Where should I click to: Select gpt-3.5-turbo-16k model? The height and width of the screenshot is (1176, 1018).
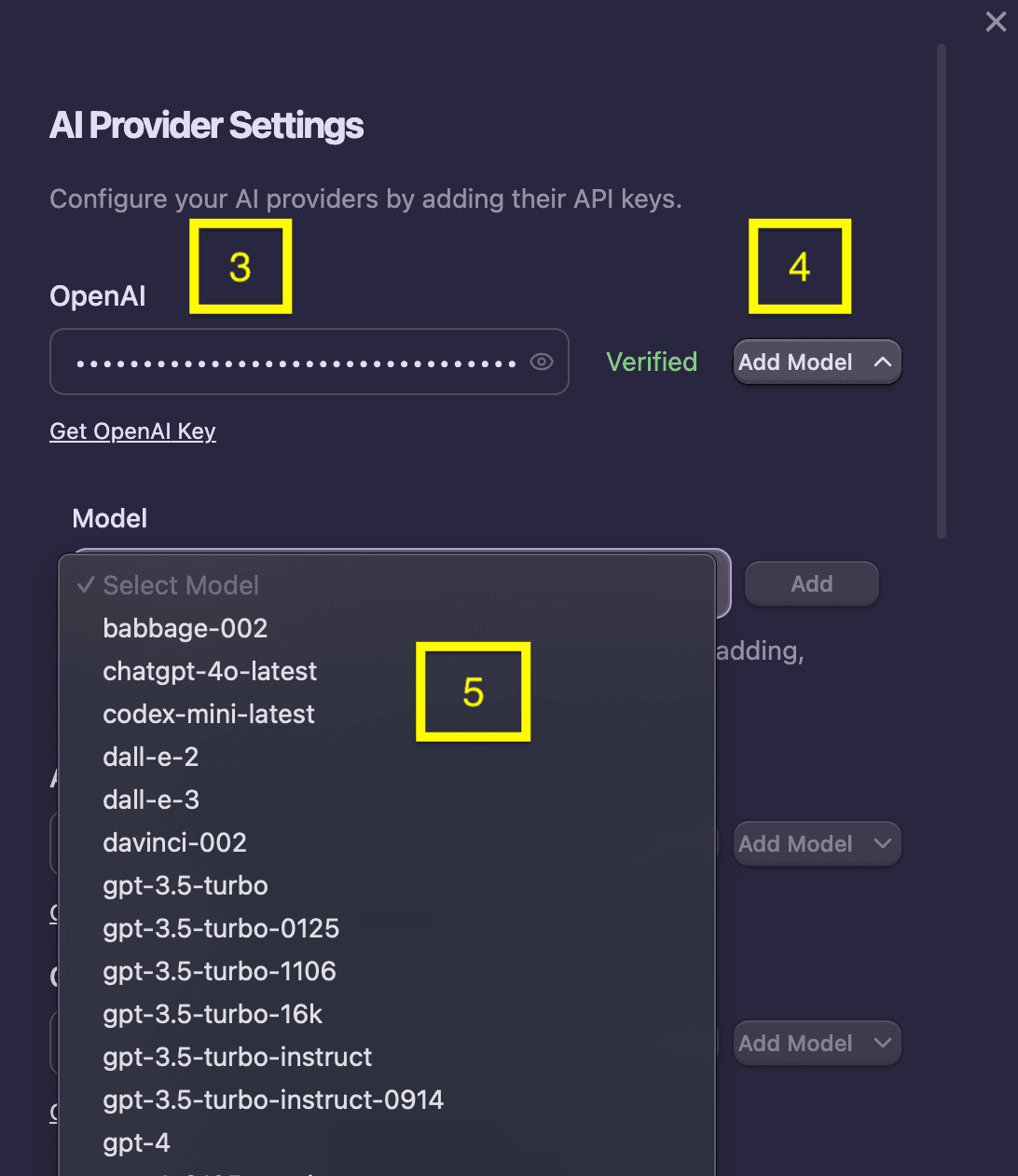tap(212, 1014)
